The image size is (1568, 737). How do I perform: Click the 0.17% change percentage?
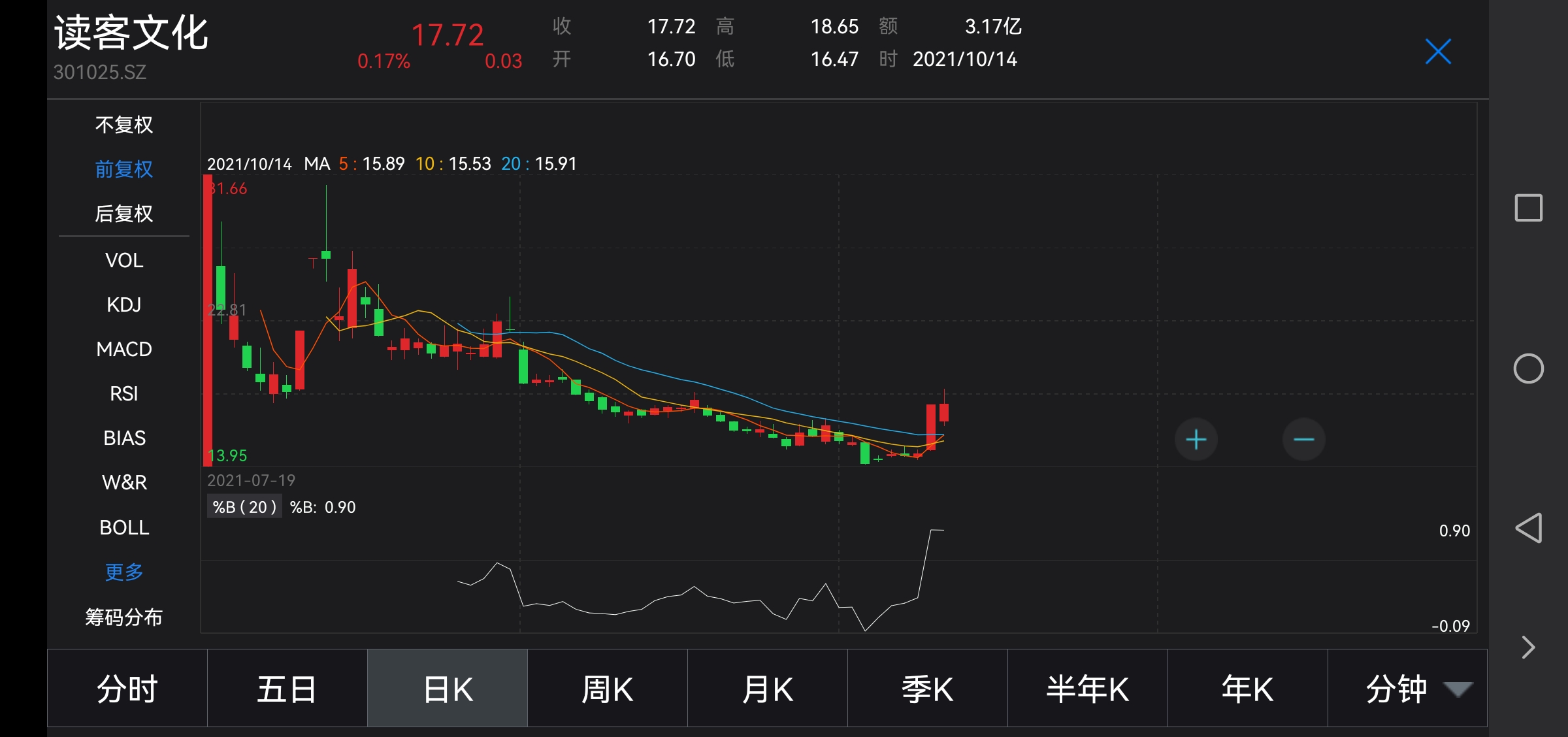coord(384,61)
